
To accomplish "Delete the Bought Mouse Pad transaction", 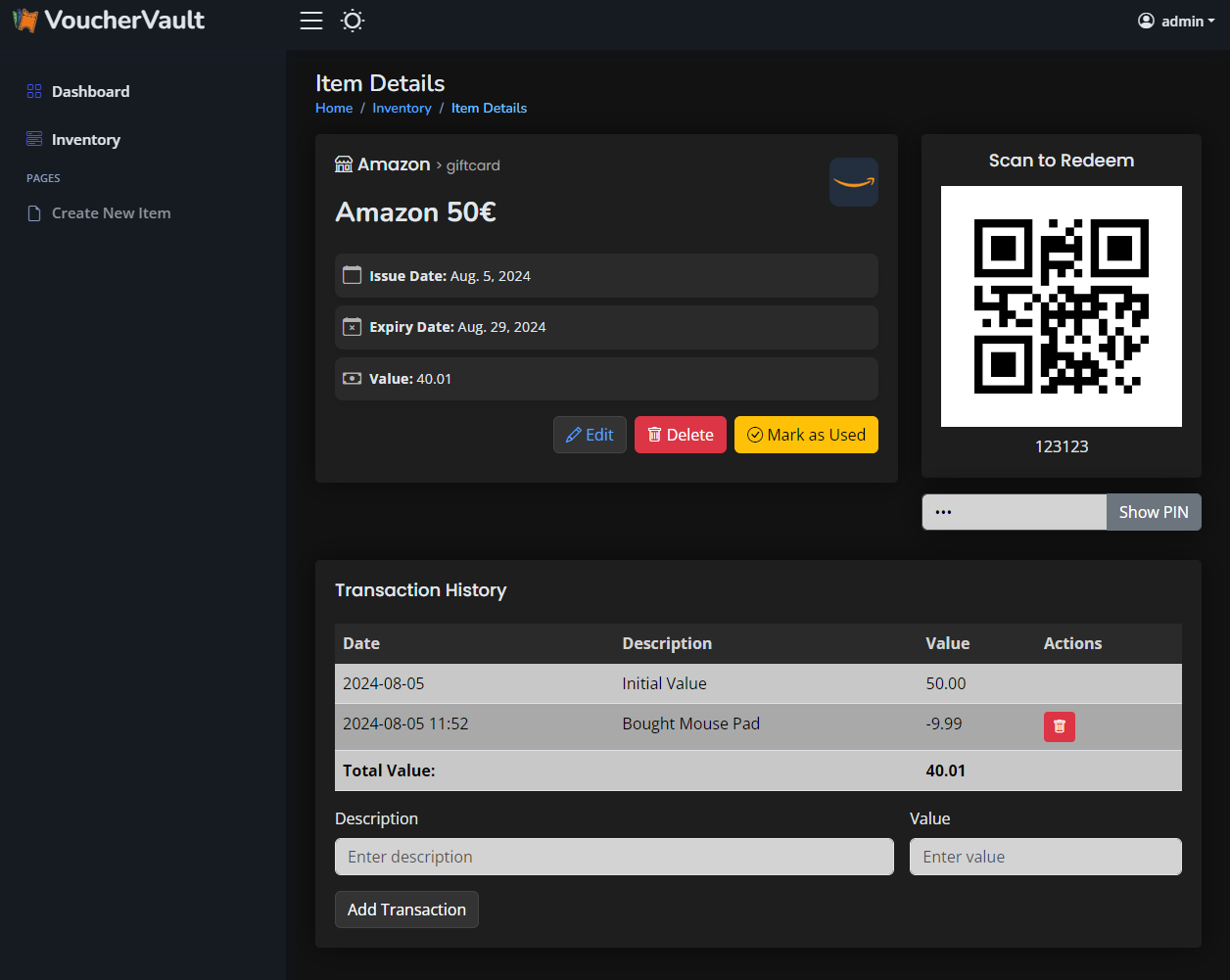I will 1059,726.
